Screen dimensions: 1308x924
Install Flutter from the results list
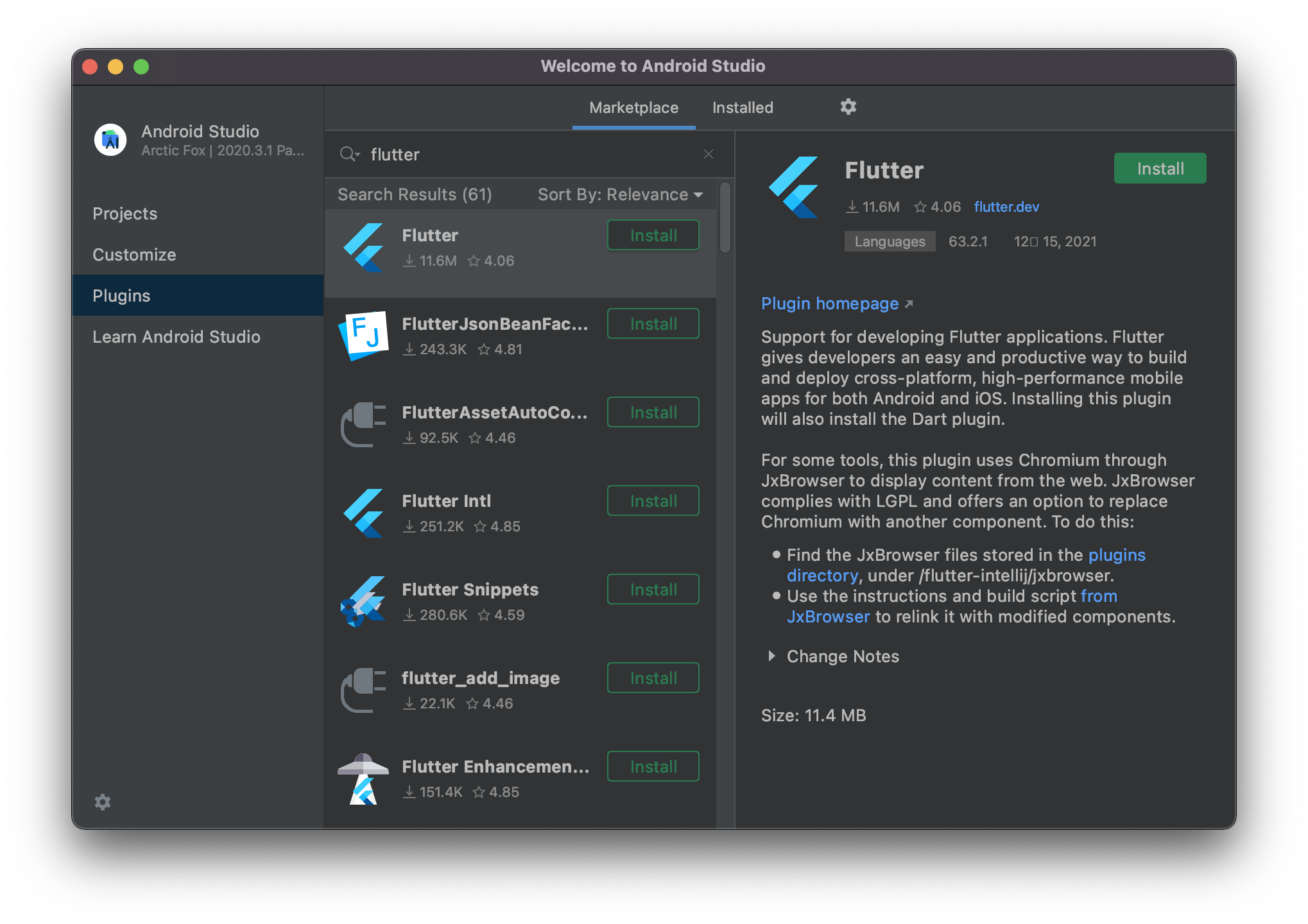tap(653, 235)
